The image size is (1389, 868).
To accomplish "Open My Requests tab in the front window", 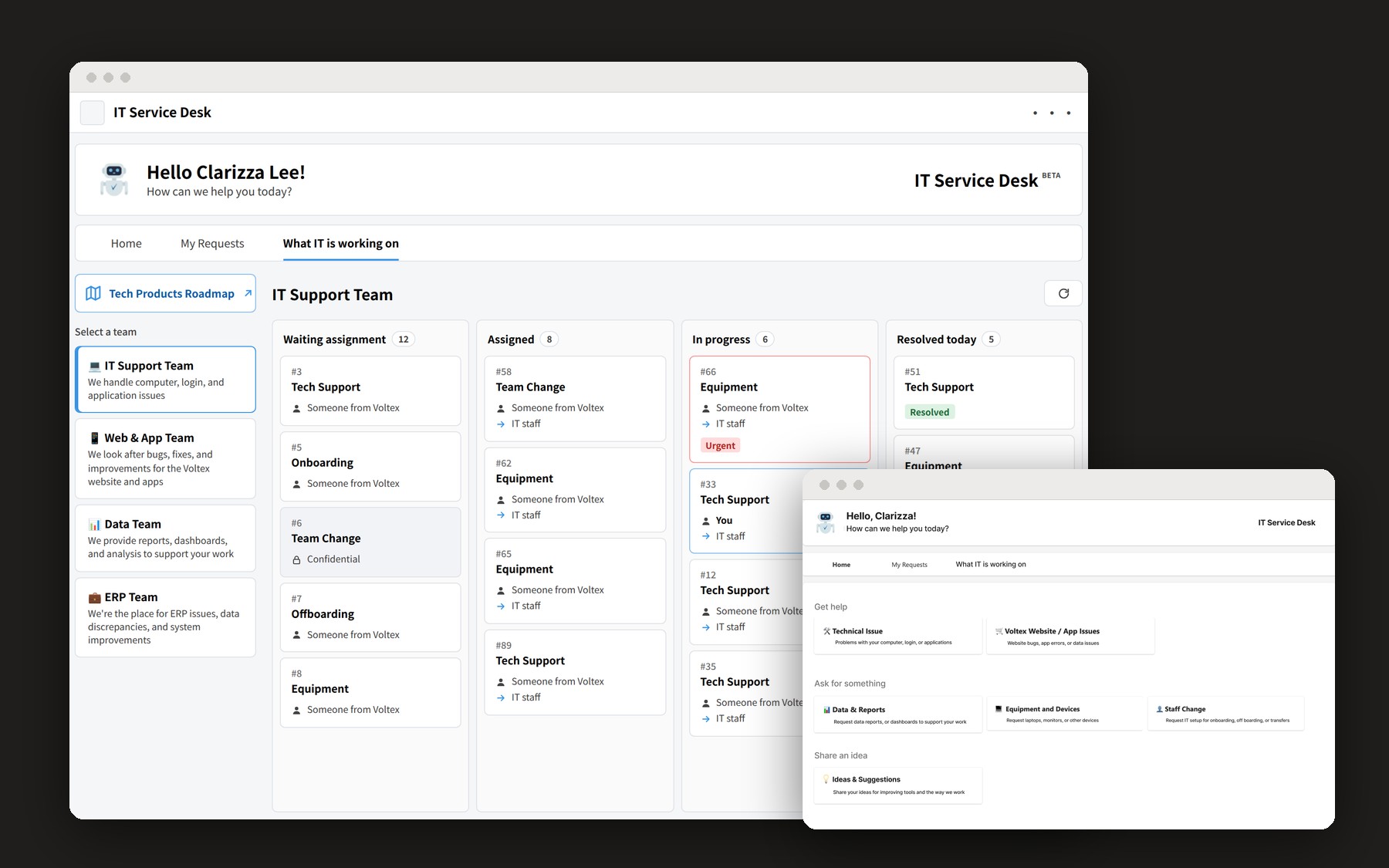I will pyautogui.click(x=910, y=565).
